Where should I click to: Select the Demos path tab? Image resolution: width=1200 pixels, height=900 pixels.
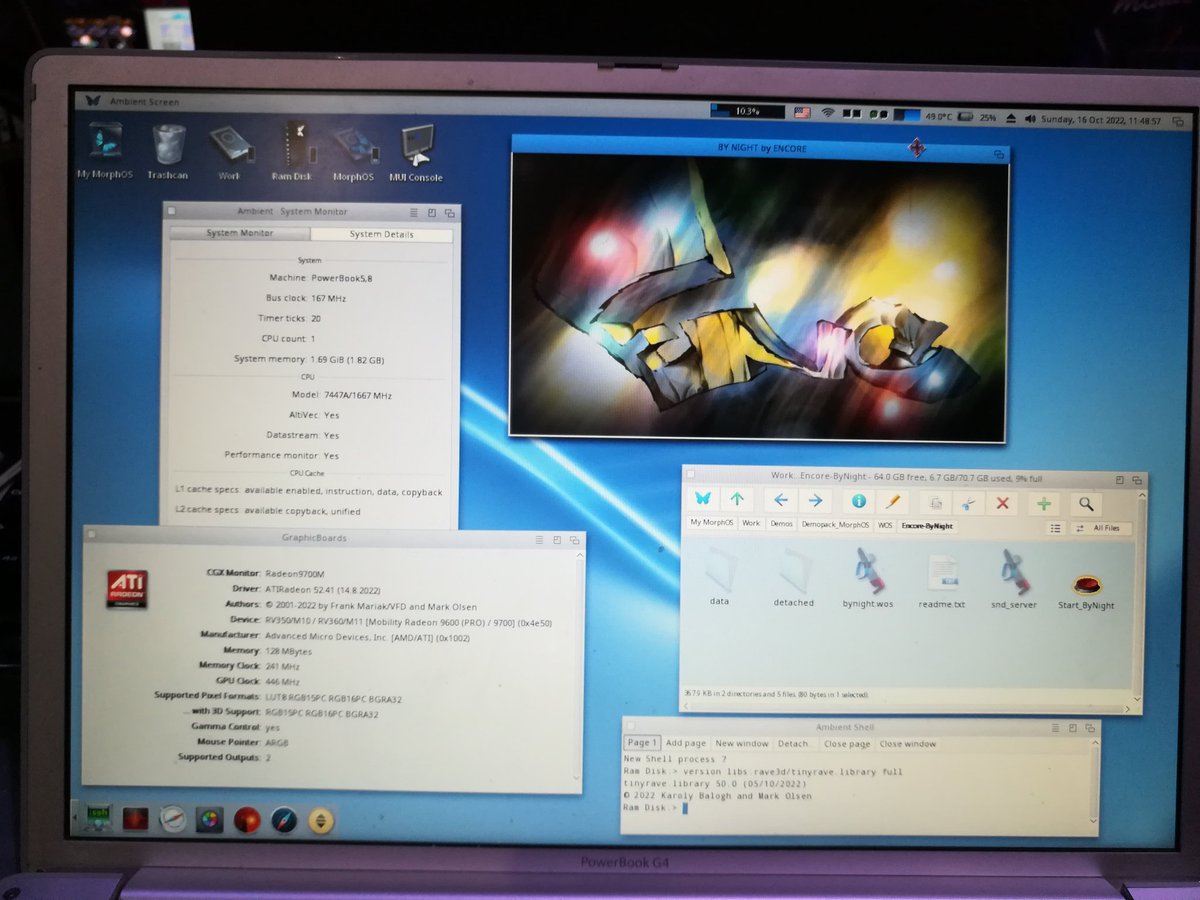click(781, 524)
